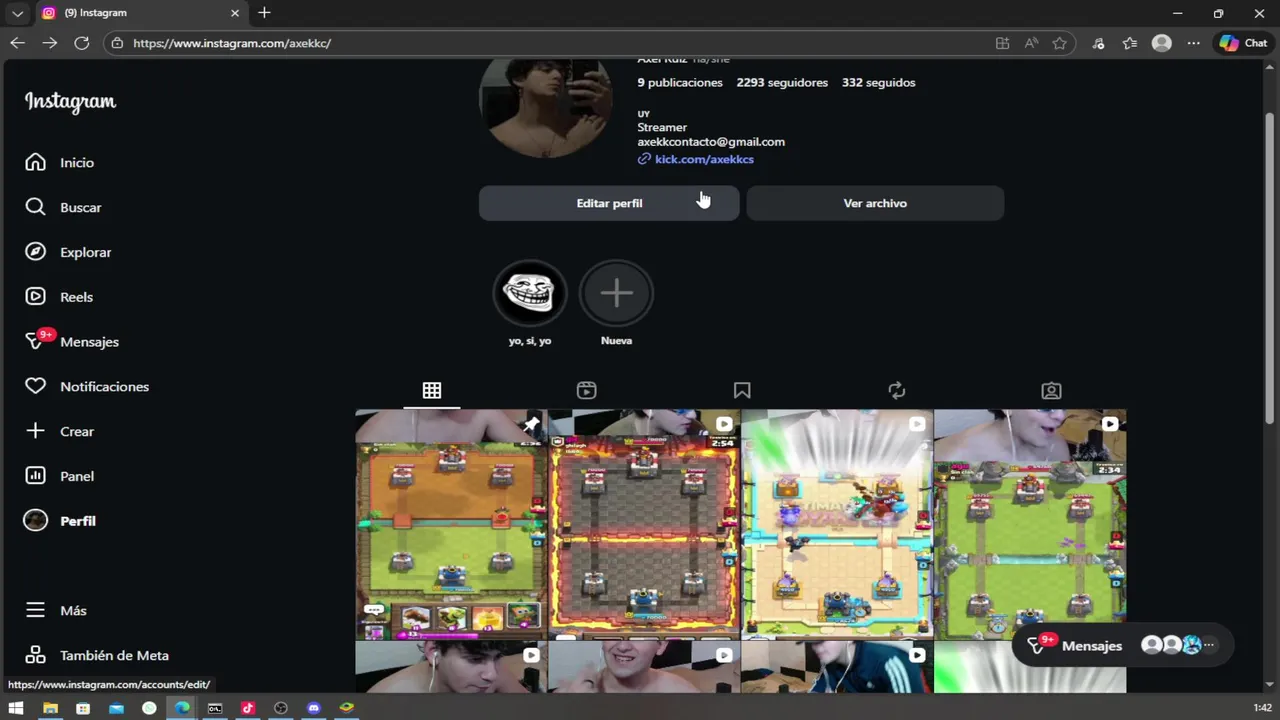Click the Read aloud icon
Viewport: 1280px width, 720px height.
1031,43
